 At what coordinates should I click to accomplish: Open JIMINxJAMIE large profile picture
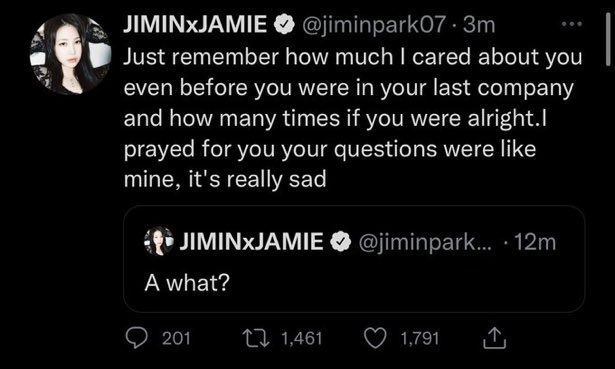click(71, 54)
